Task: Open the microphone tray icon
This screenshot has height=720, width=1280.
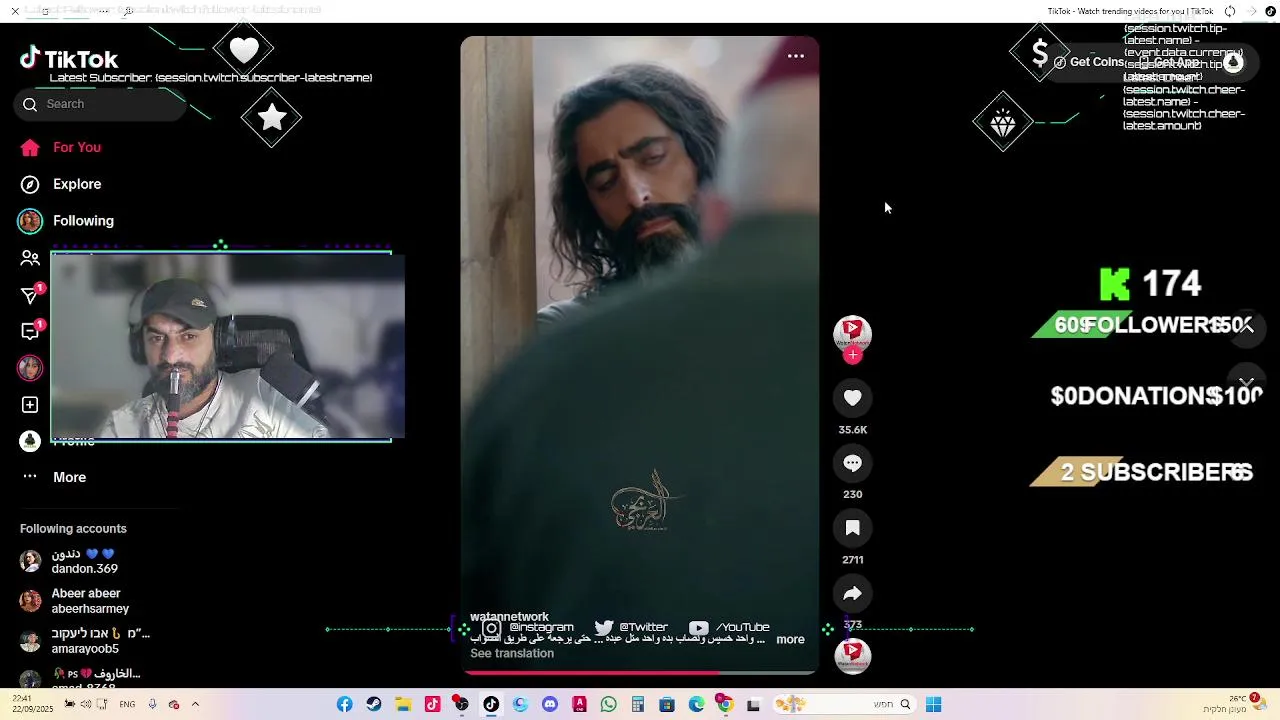Action: (152, 705)
